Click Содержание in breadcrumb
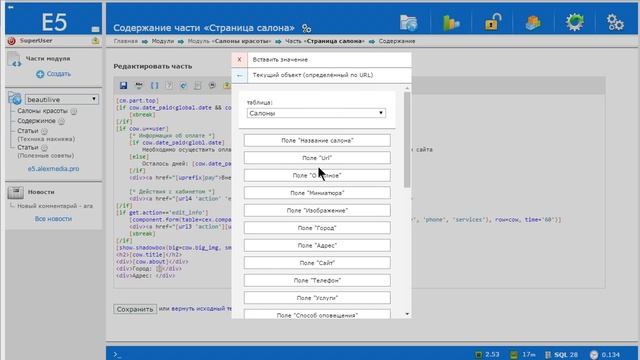The height and width of the screenshot is (360, 640). 397,41
